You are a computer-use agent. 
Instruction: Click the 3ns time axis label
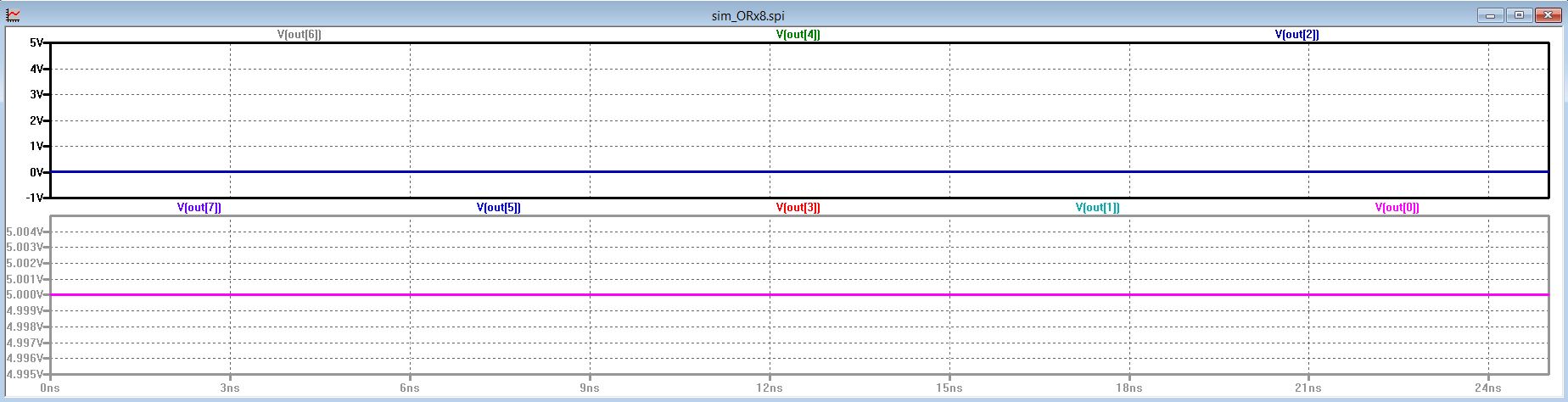pos(230,388)
